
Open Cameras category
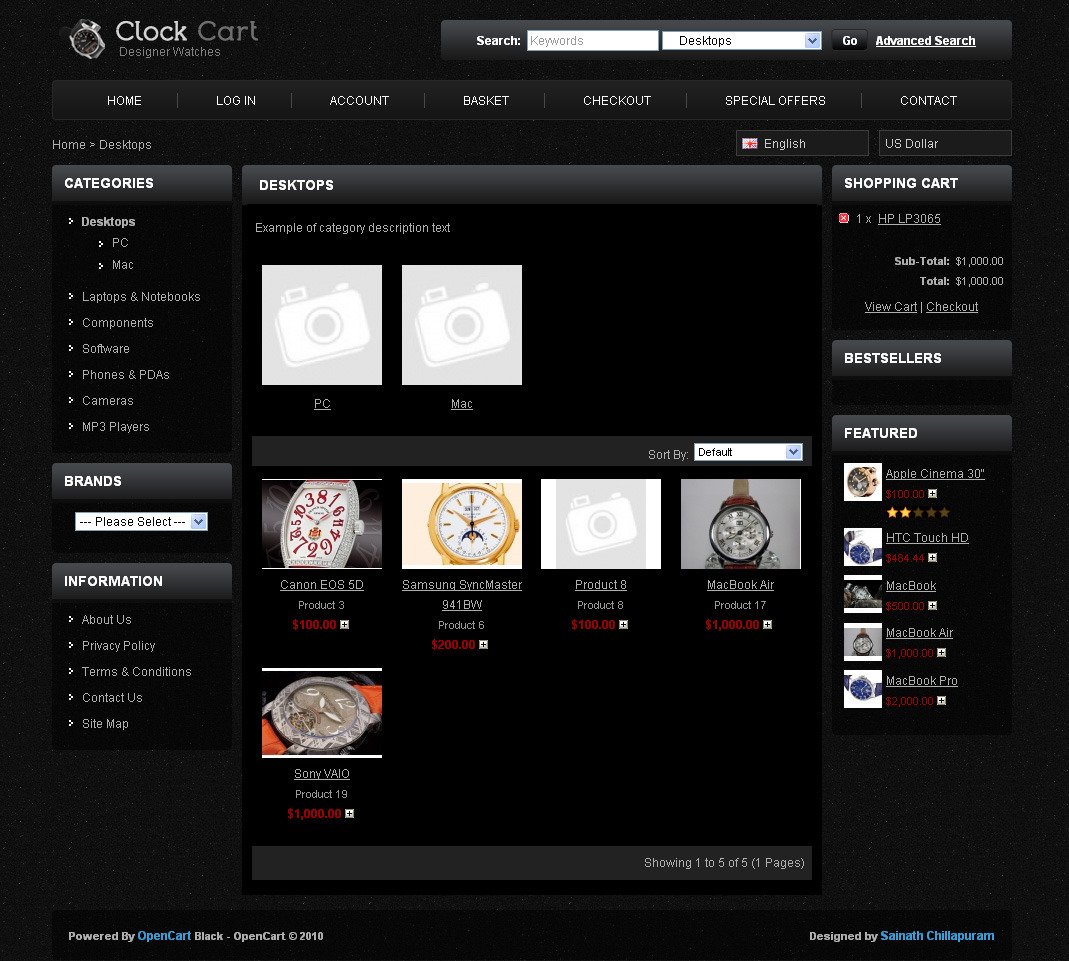(x=108, y=401)
